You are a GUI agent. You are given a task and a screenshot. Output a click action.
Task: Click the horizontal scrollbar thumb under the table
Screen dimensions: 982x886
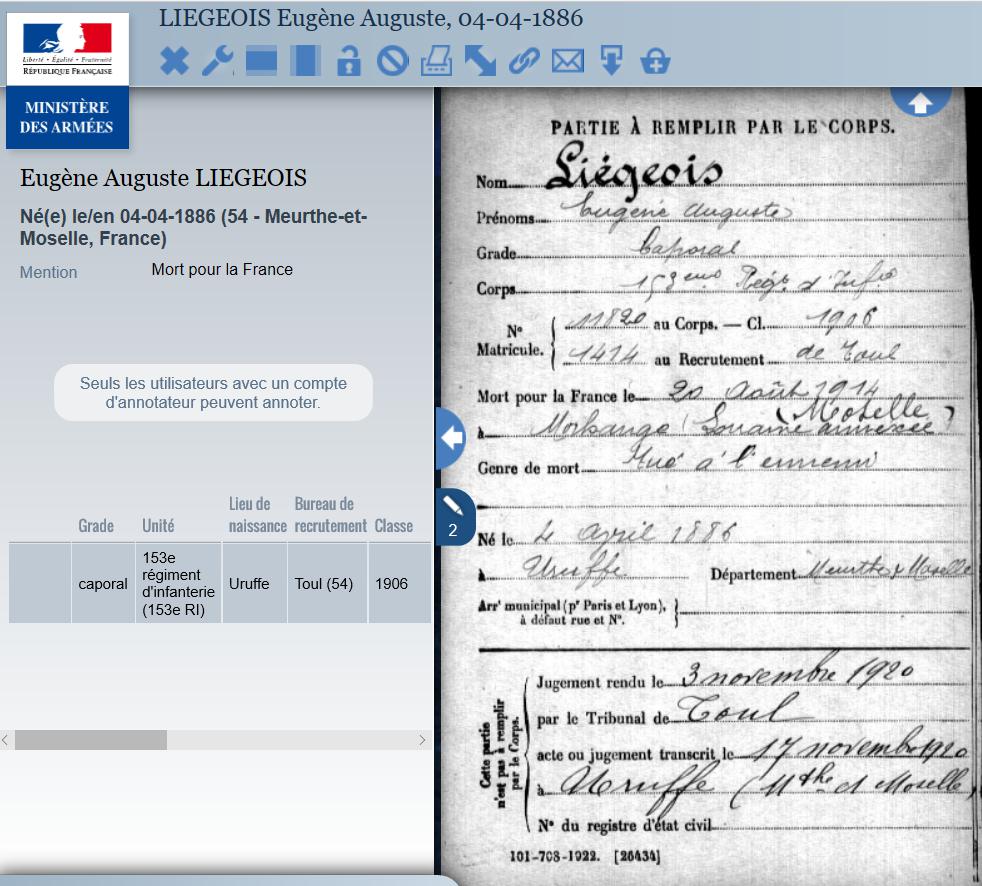91,740
